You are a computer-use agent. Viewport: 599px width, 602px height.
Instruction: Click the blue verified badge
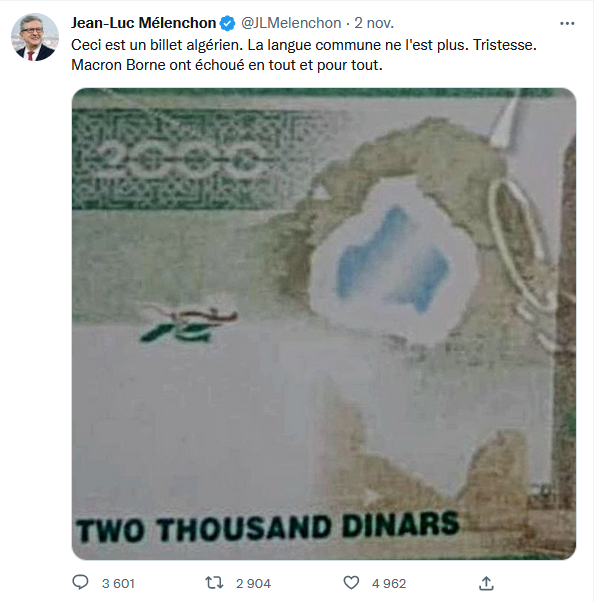pyautogui.click(x=227, y=23)
